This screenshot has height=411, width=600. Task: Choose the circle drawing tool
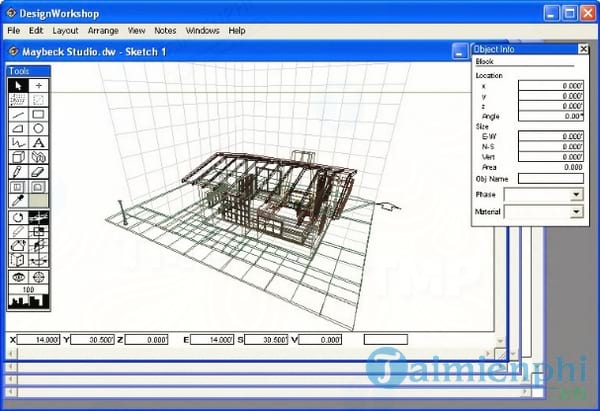point(38,129)
